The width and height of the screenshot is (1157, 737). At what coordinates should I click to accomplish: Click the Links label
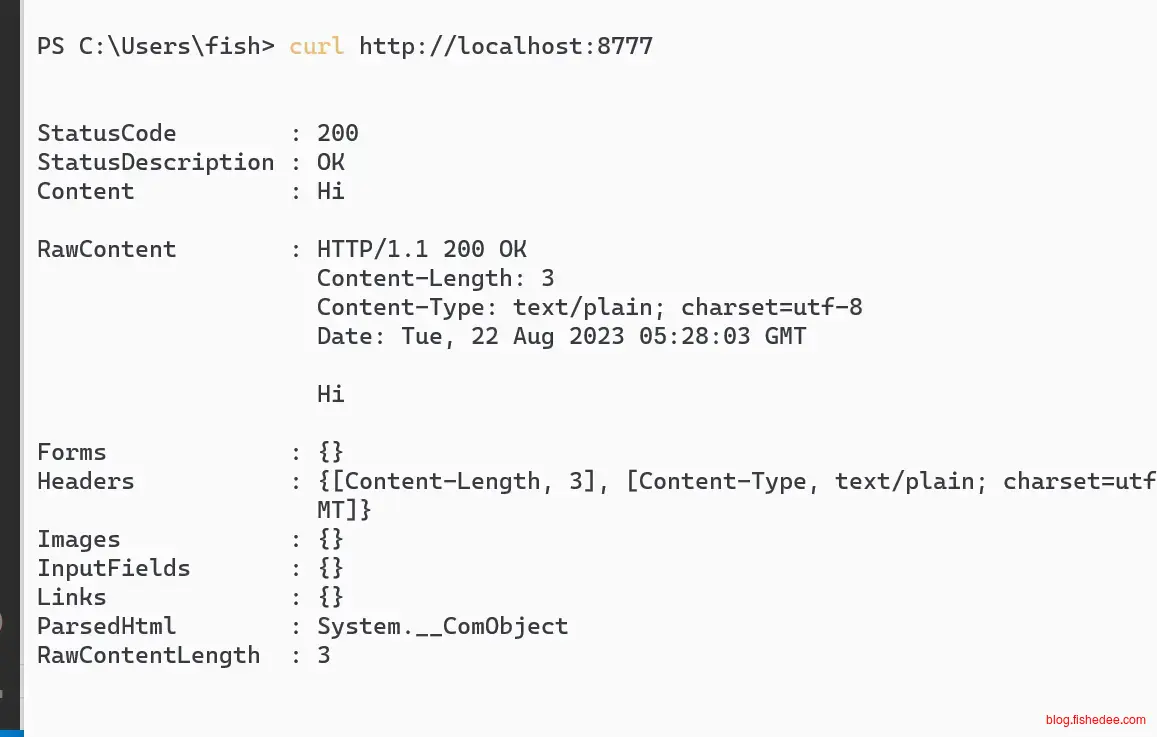point(71,597)
